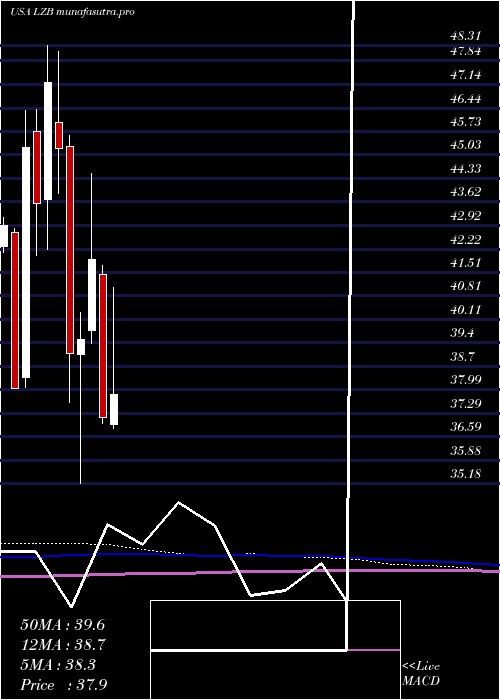Click the 45.03 price axis label
Viewport: 500px width, 700px height.
click(466, 145)
